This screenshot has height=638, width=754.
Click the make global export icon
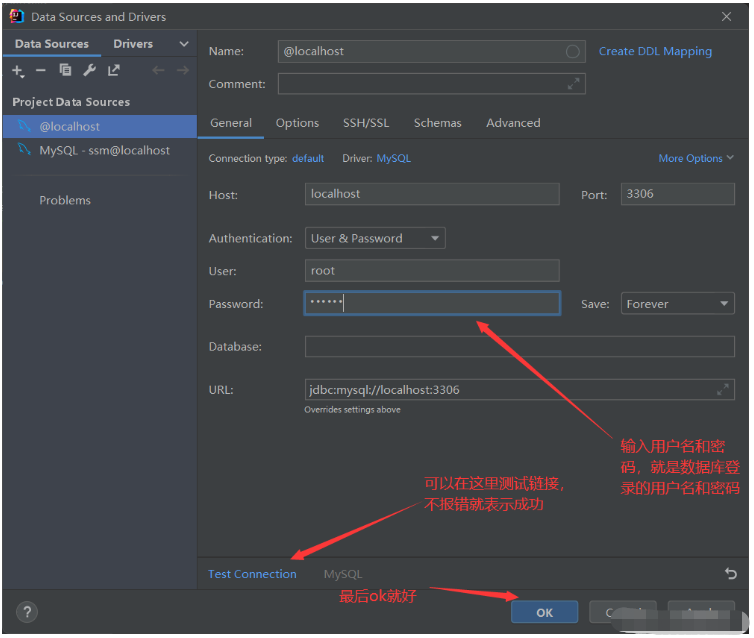[x=113, y=71]
